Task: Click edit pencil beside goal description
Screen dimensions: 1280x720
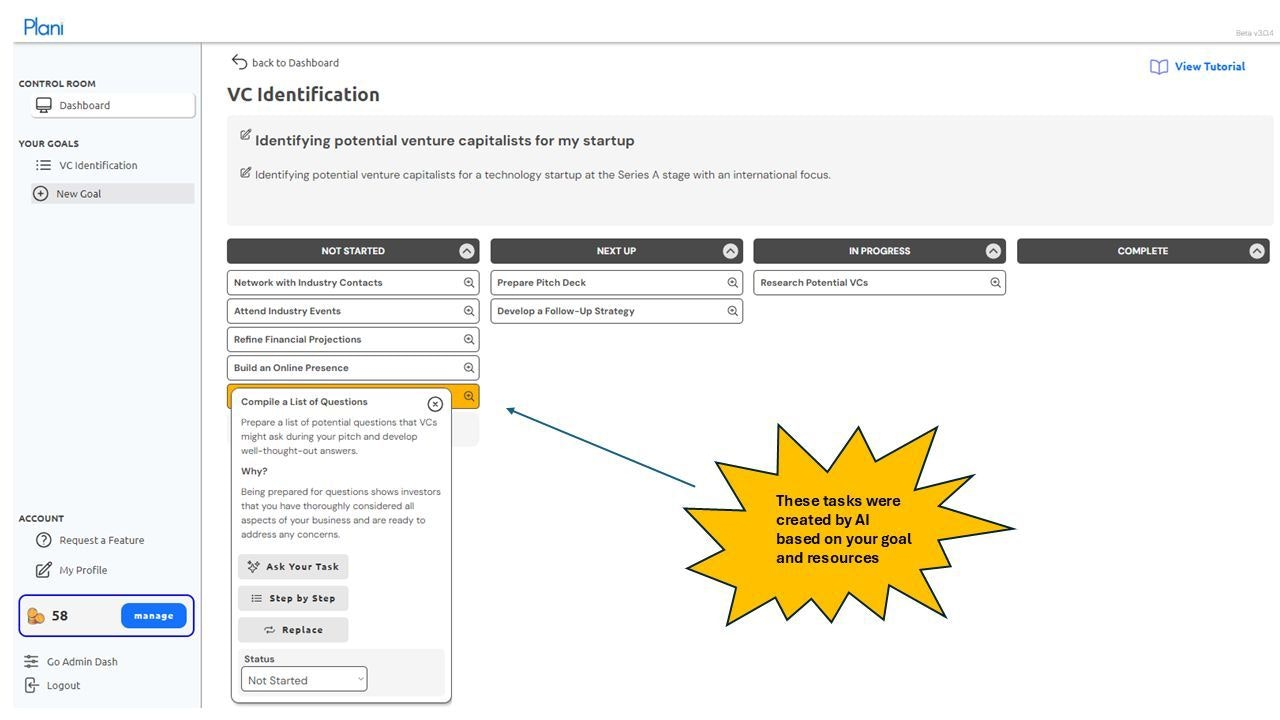Action: tap(245, 173)
